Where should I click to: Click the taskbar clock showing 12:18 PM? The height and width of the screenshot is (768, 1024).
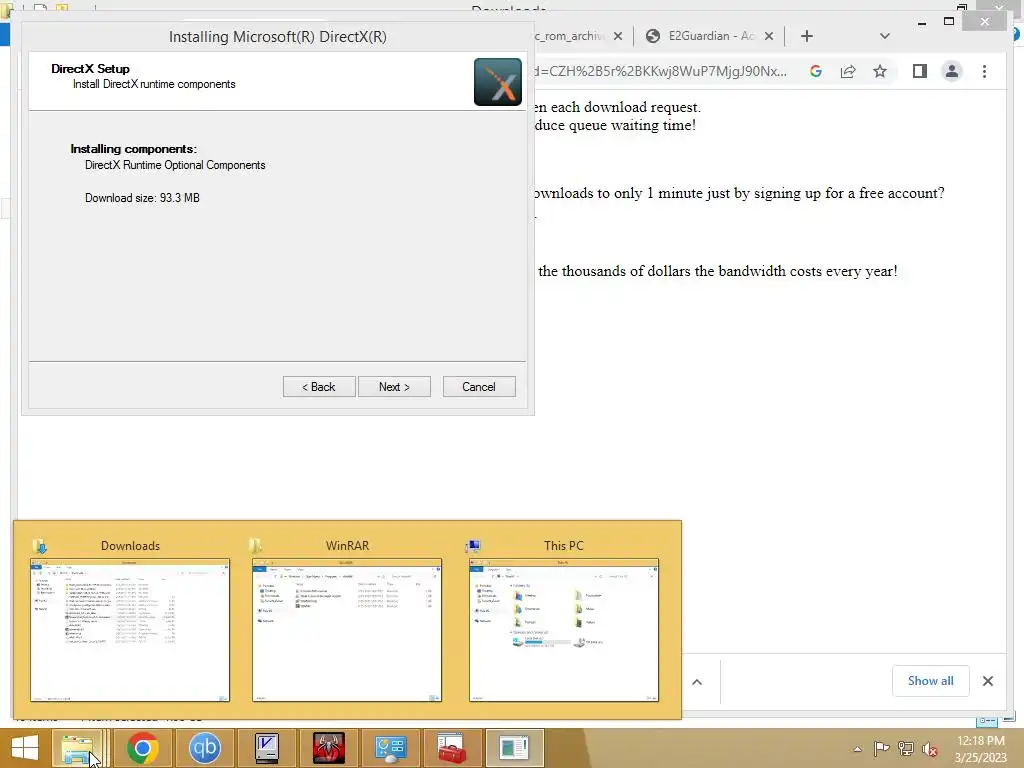click(x=980, y=749)
